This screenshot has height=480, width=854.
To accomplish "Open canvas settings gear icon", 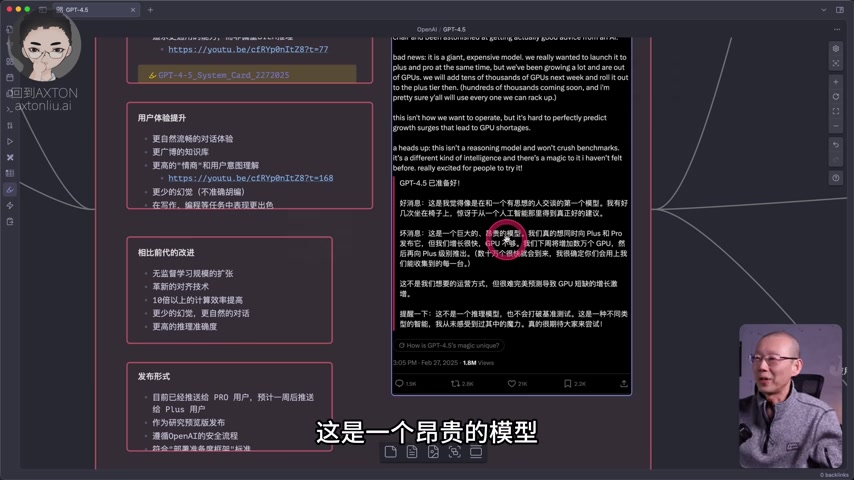I will point(835,49).
